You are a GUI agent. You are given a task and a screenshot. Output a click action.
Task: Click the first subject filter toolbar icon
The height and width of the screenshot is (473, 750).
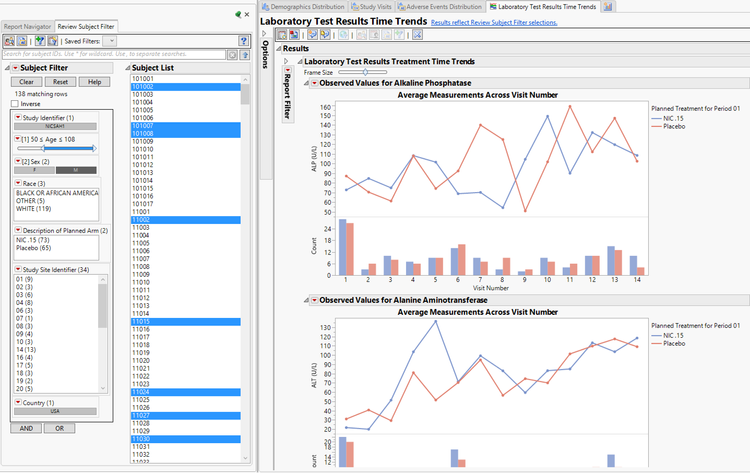click(9, 41)
